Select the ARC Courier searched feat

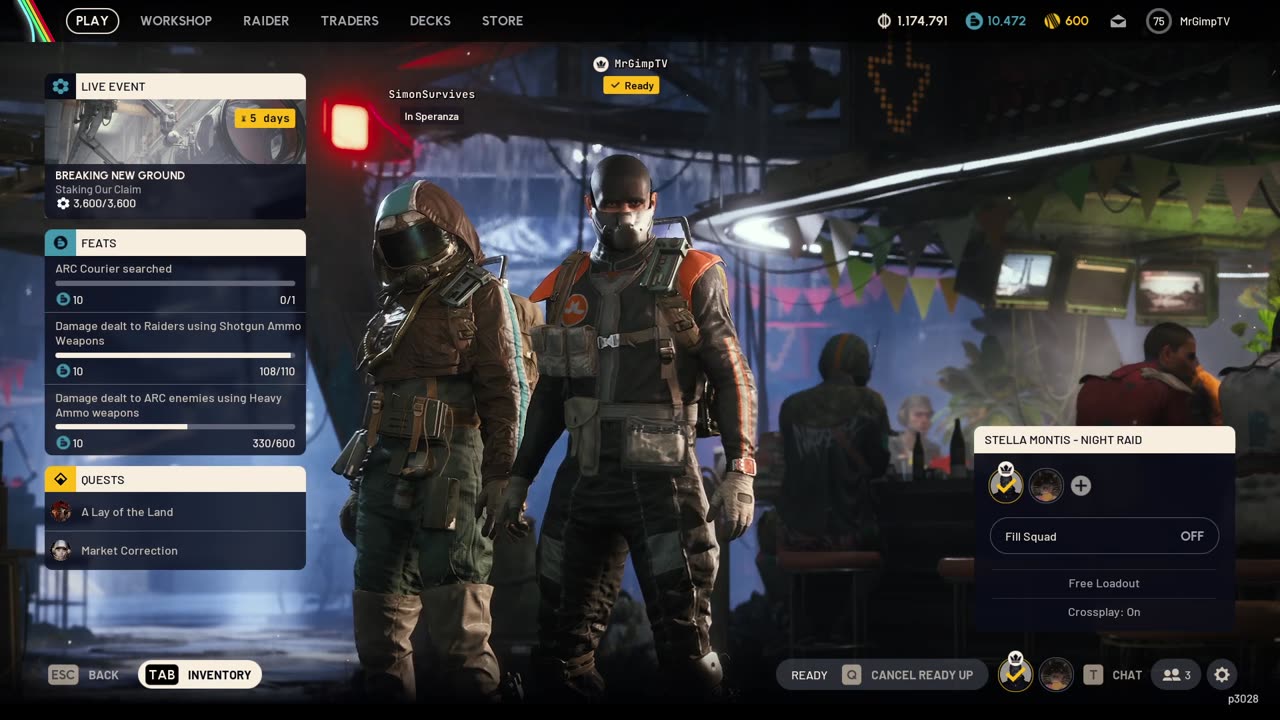point(175,284)
